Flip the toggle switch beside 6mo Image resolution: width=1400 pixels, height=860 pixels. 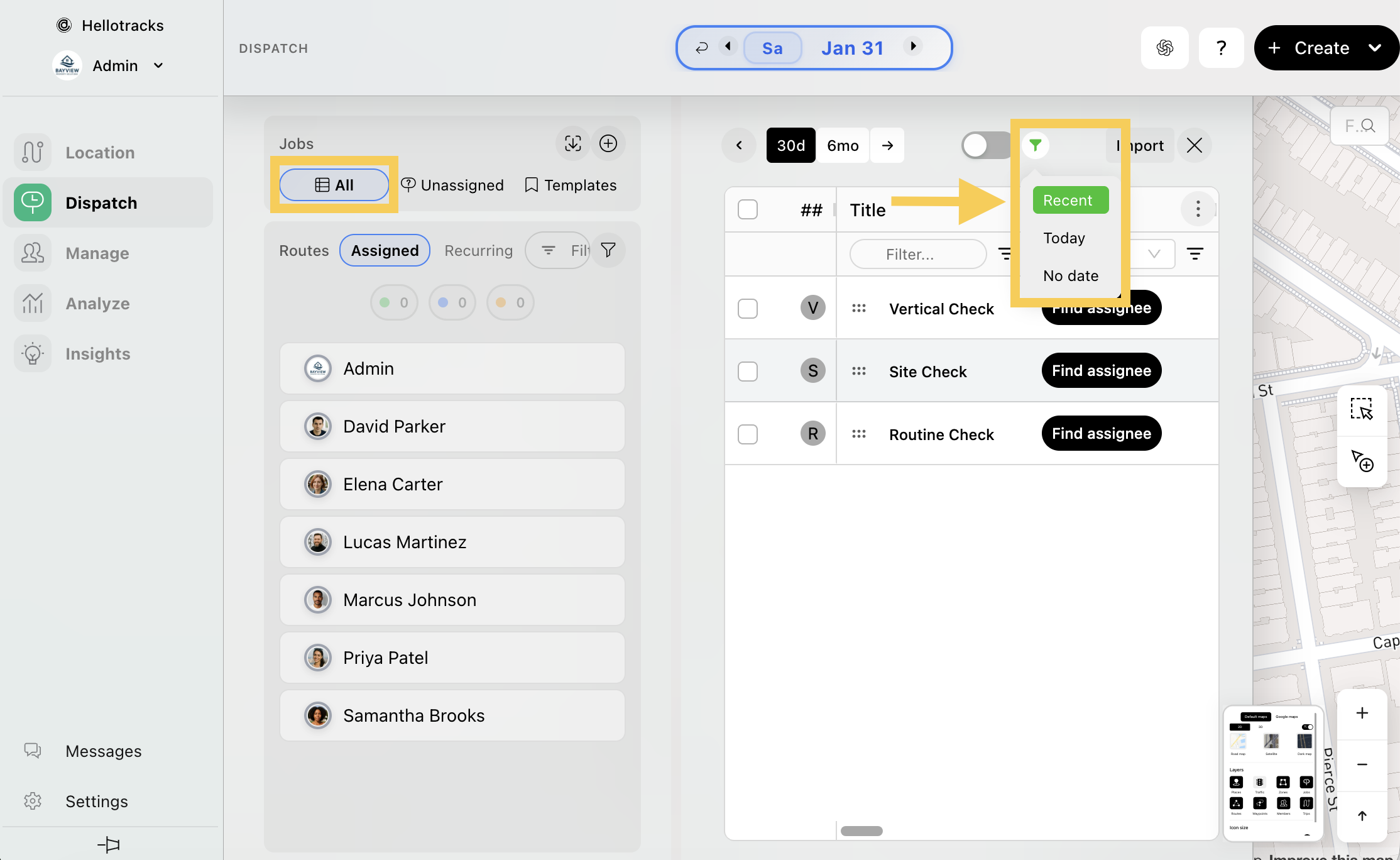click(x=985, y=146)
